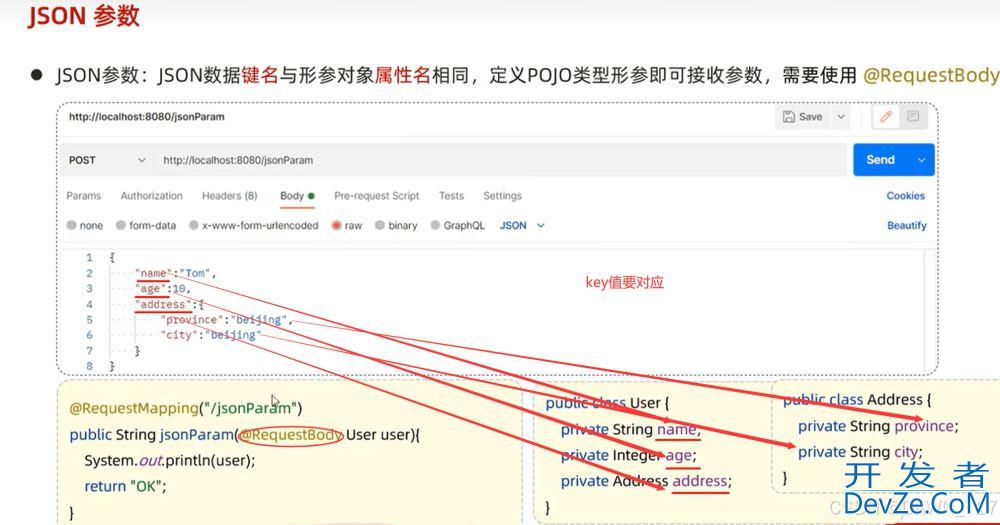The width and height of the screenshot is (1000, 525).
Task: Click the pencil edit icon
Action: (x=886, y=116)
